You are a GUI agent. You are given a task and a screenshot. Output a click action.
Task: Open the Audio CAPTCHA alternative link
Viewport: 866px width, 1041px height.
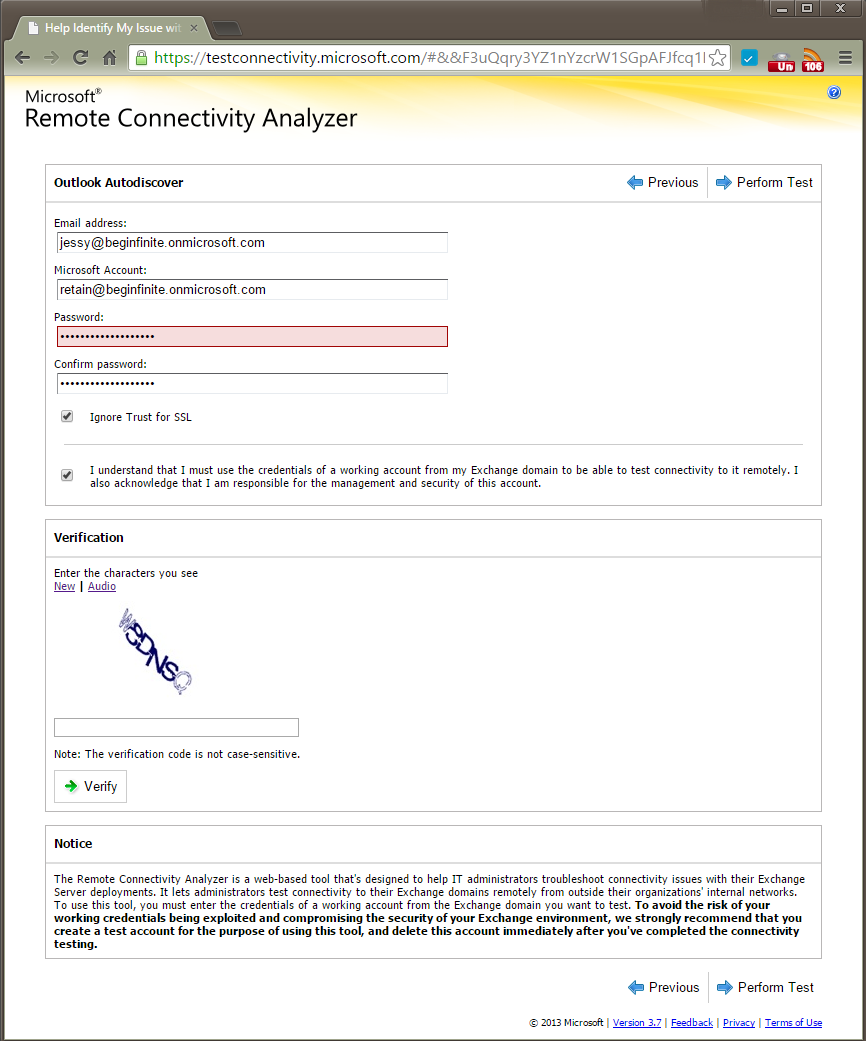[101, 586]
